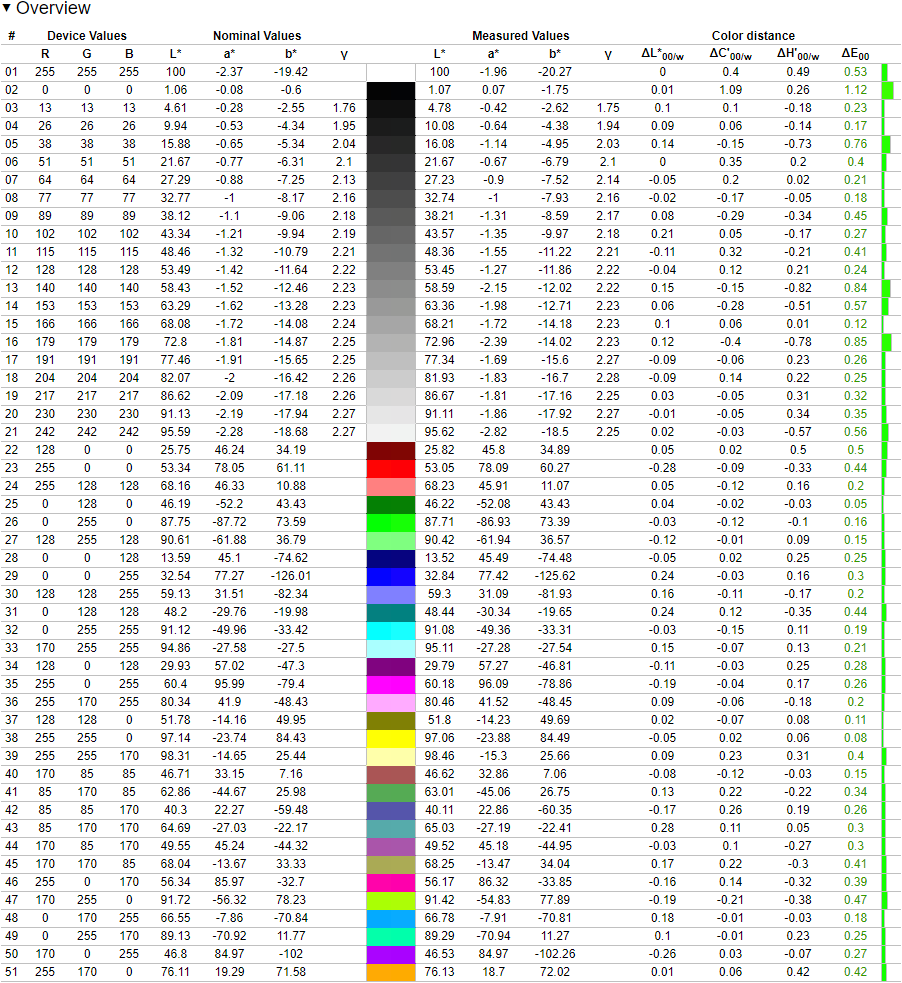The width and height of the screenshot is (902, 983).
Task: Select the pure blue swatch in row 29
Action: [391, 576]
